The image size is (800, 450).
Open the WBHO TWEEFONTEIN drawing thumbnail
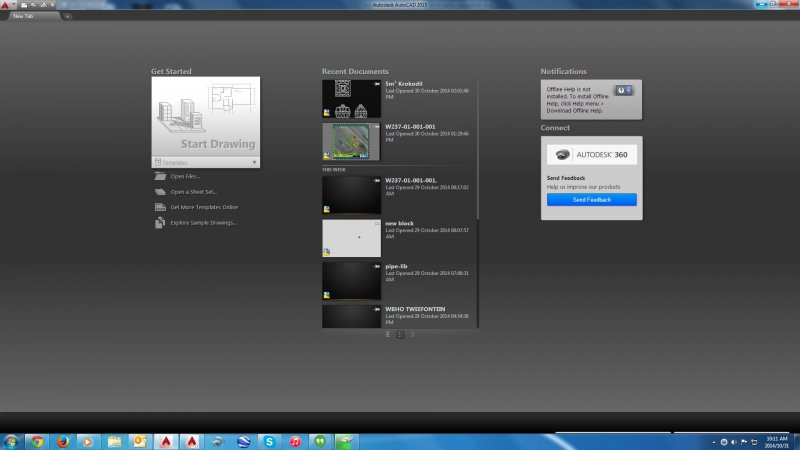point(351,316)
